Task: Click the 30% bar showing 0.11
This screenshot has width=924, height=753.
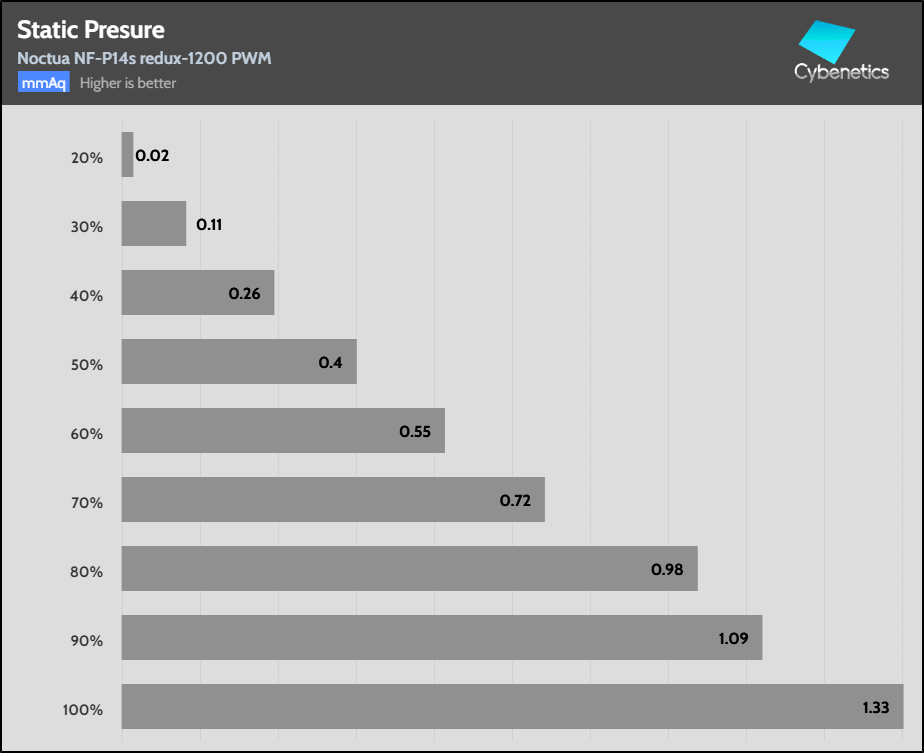Action: 154,223
